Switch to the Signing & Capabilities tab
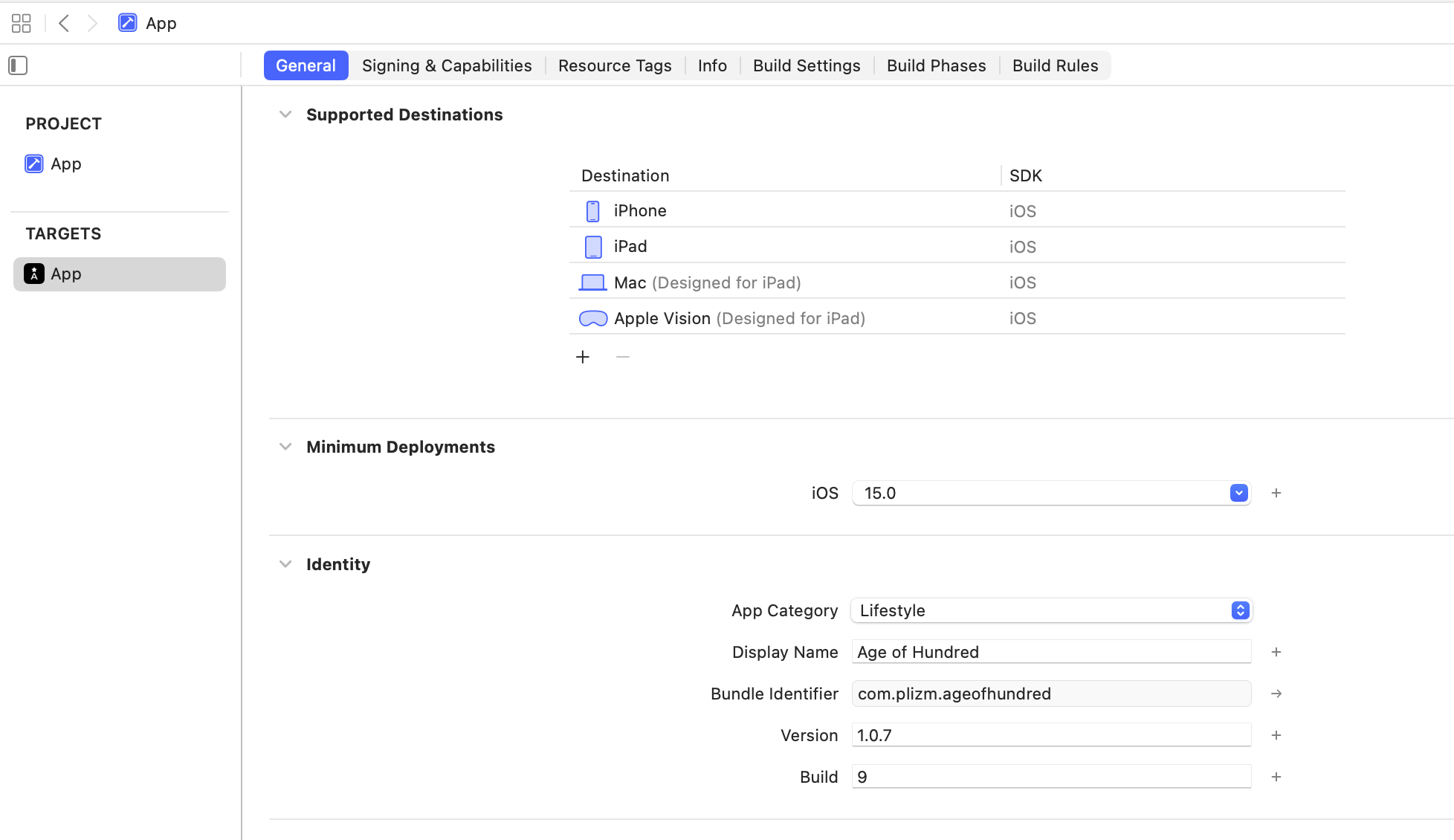Image resolution: width=1454 pixels, height=840 pixels. tap(447, 65)
